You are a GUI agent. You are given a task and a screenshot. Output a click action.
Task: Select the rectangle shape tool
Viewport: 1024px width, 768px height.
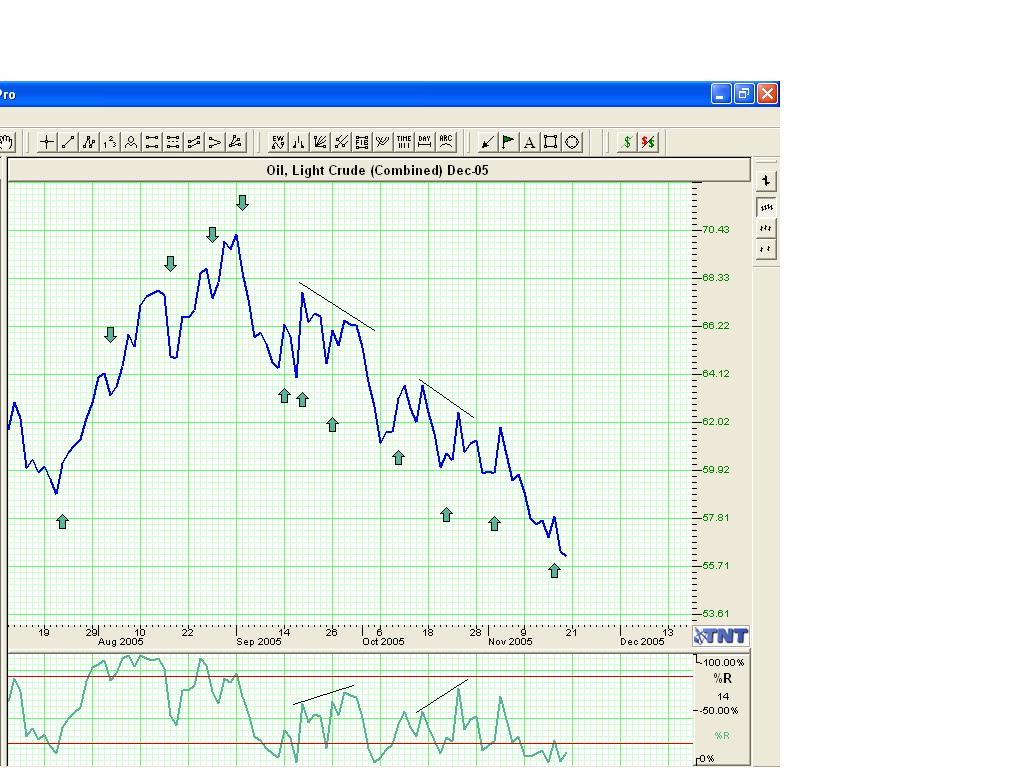[550, 142]
